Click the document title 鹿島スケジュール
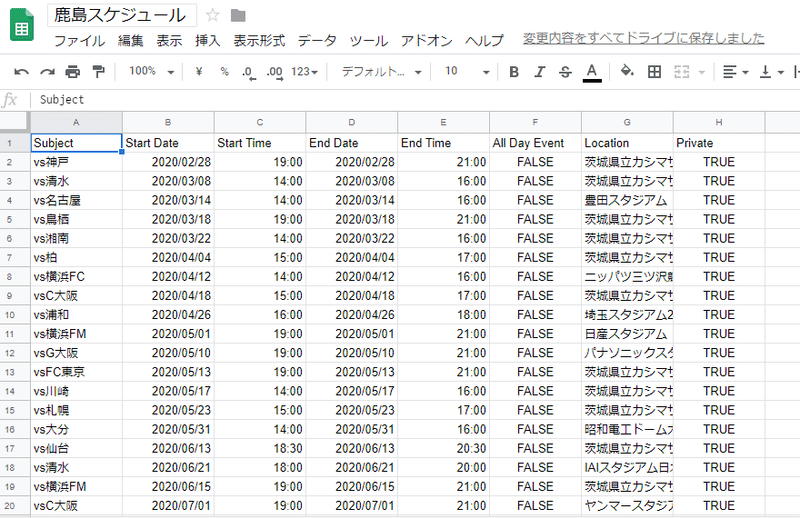The width and height of the screenshot is (800, 518). coord(121,15)
